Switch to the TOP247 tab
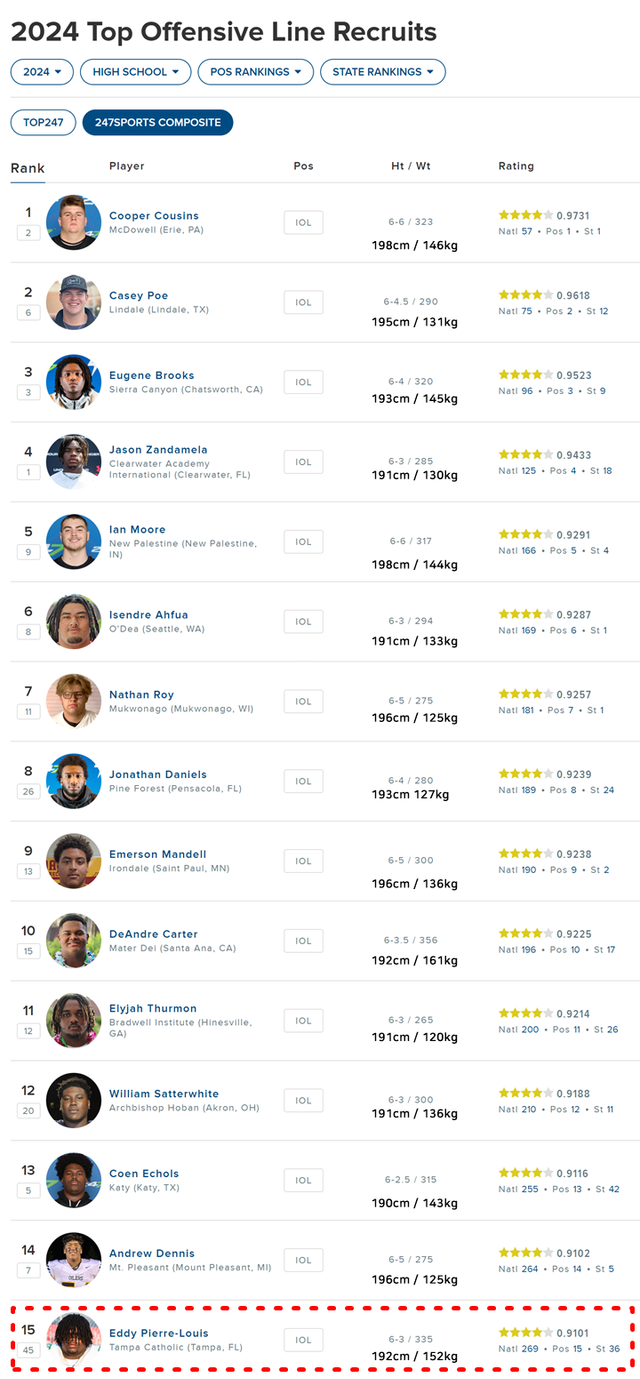This screenshot has height=1379, width=640. (43, 122)
